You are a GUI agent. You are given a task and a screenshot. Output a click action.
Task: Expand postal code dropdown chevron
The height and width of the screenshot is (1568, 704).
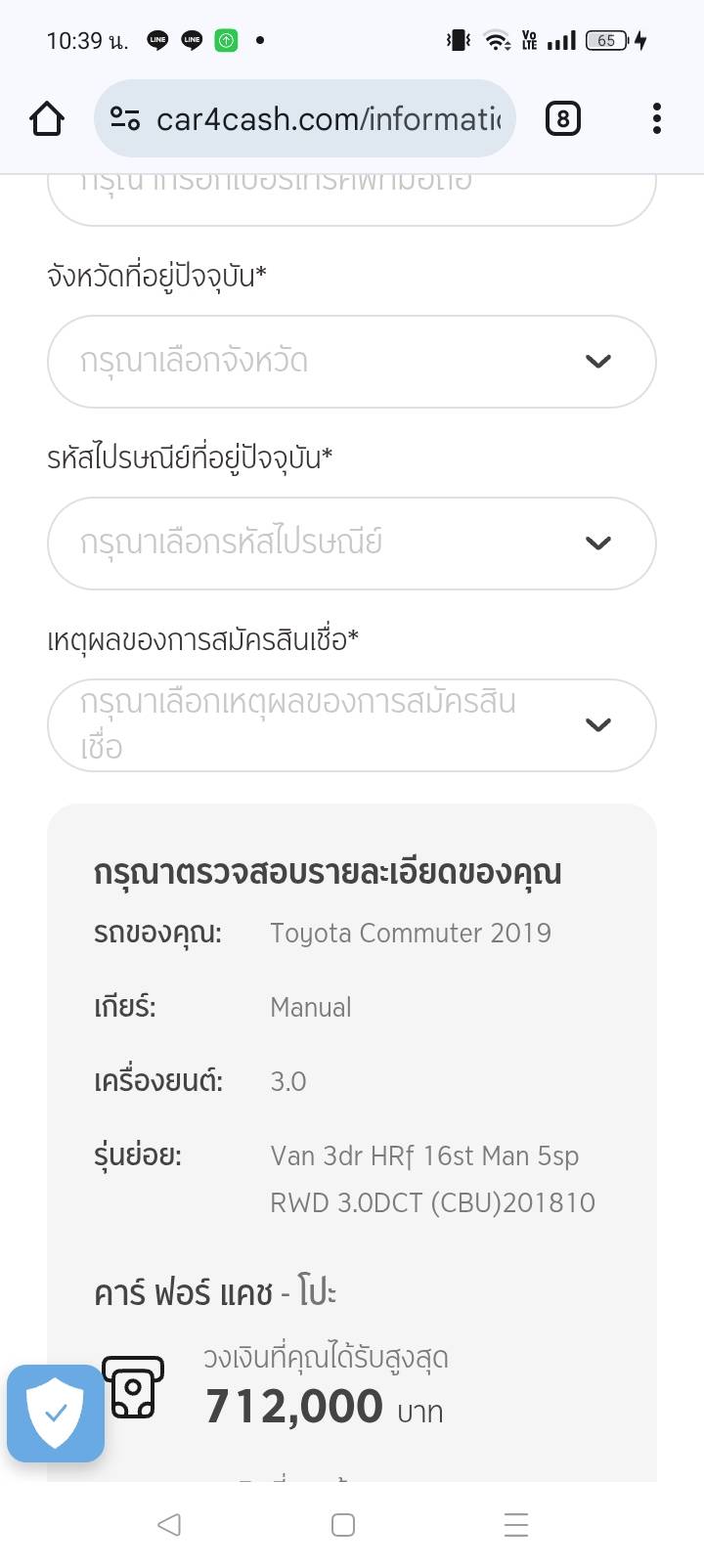pyautogui.click(x=597, y=544)
